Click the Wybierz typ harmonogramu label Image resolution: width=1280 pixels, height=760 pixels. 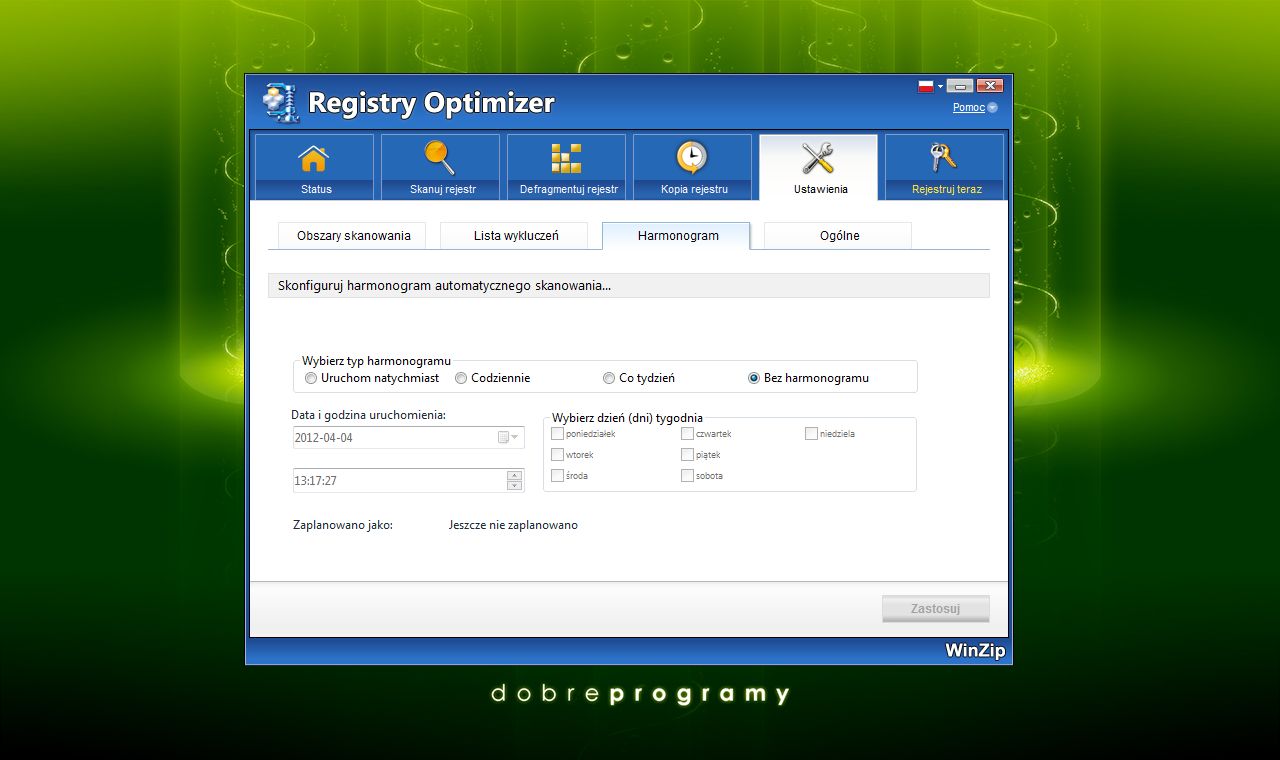point(376,360)
